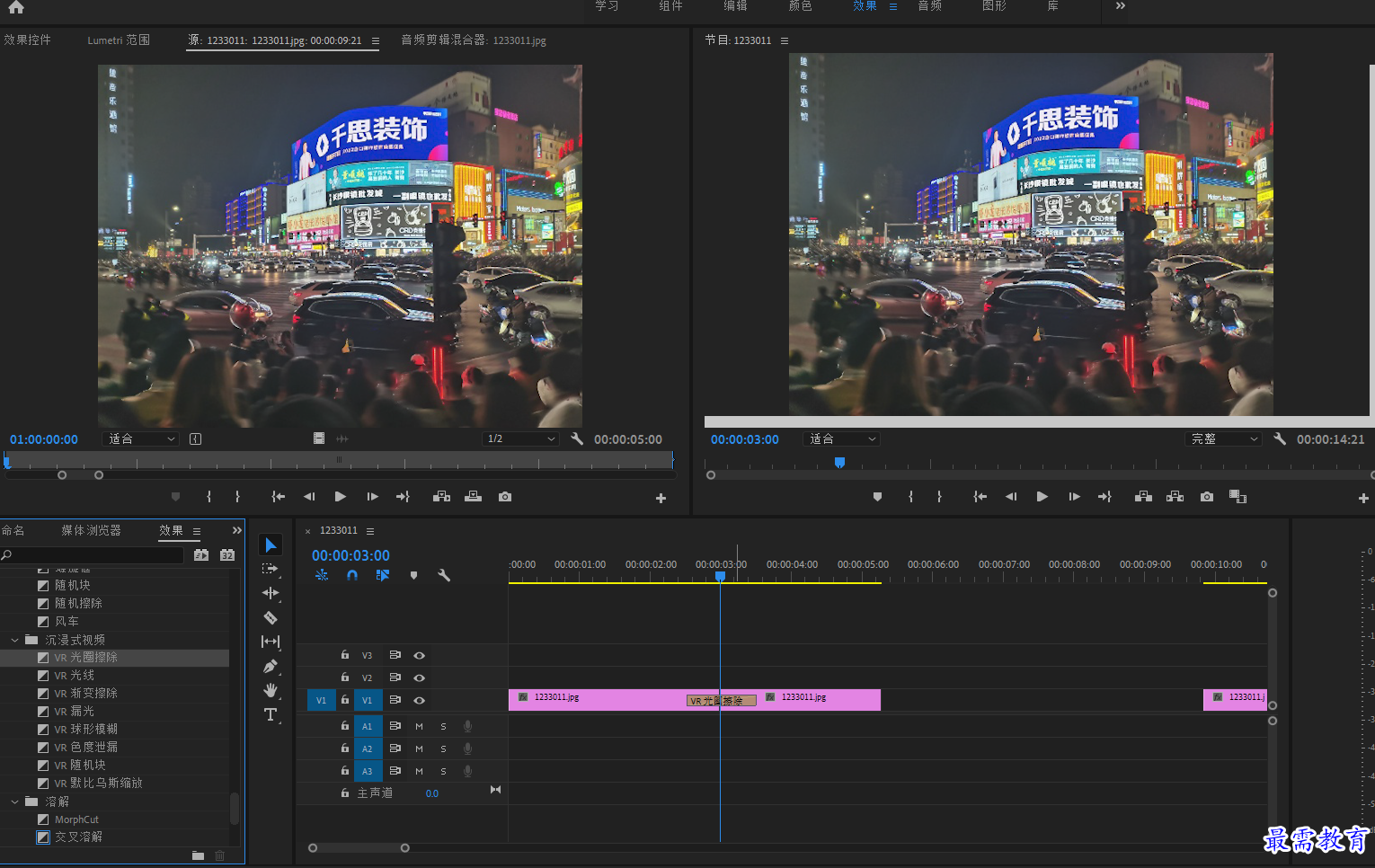Click the program monitor playhead marker
The width and height of the screenshot is (1375, 868).
[839, 462]
